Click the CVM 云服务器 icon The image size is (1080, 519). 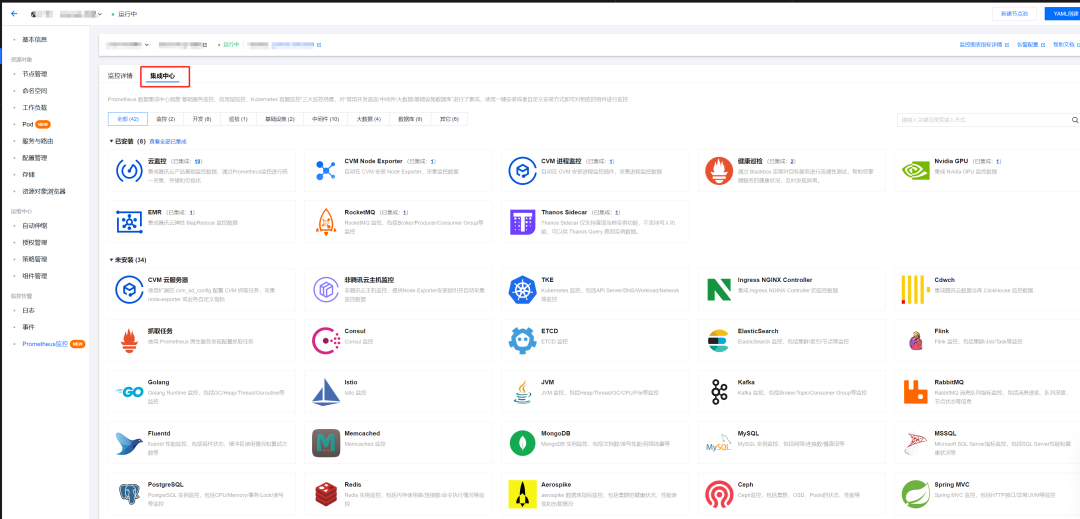[x=129, y=290]
